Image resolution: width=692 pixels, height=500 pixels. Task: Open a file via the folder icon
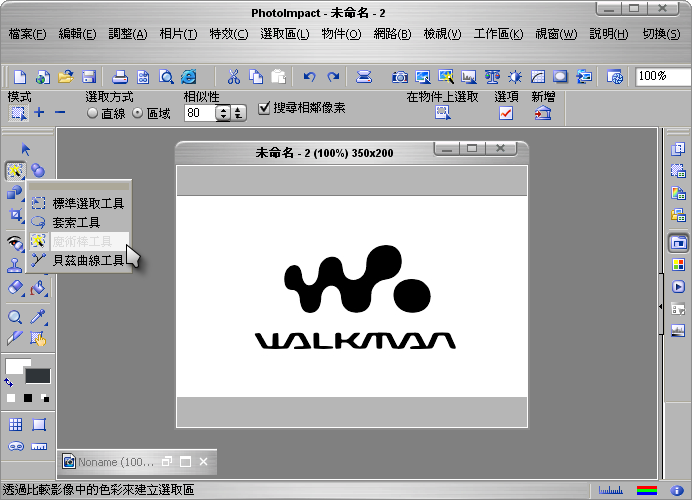coord(65,77)
